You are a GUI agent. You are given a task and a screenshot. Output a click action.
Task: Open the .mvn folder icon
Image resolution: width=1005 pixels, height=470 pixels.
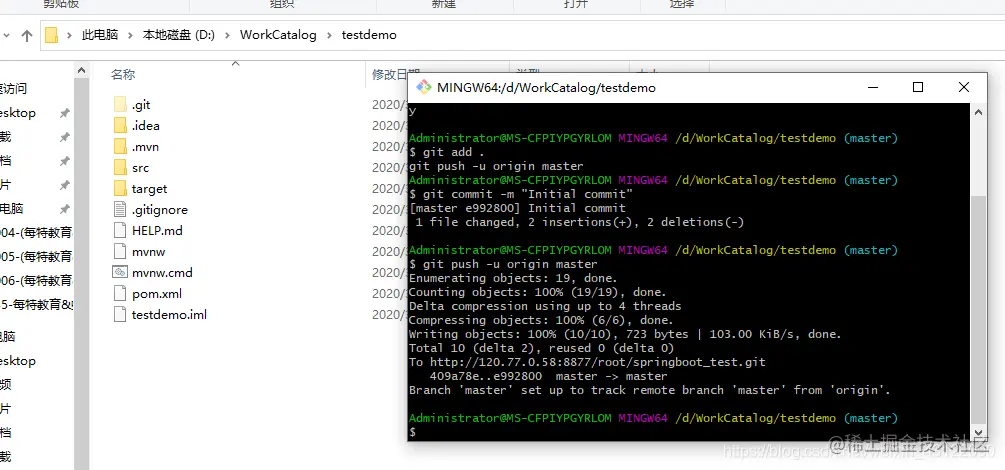coord(120,147)
